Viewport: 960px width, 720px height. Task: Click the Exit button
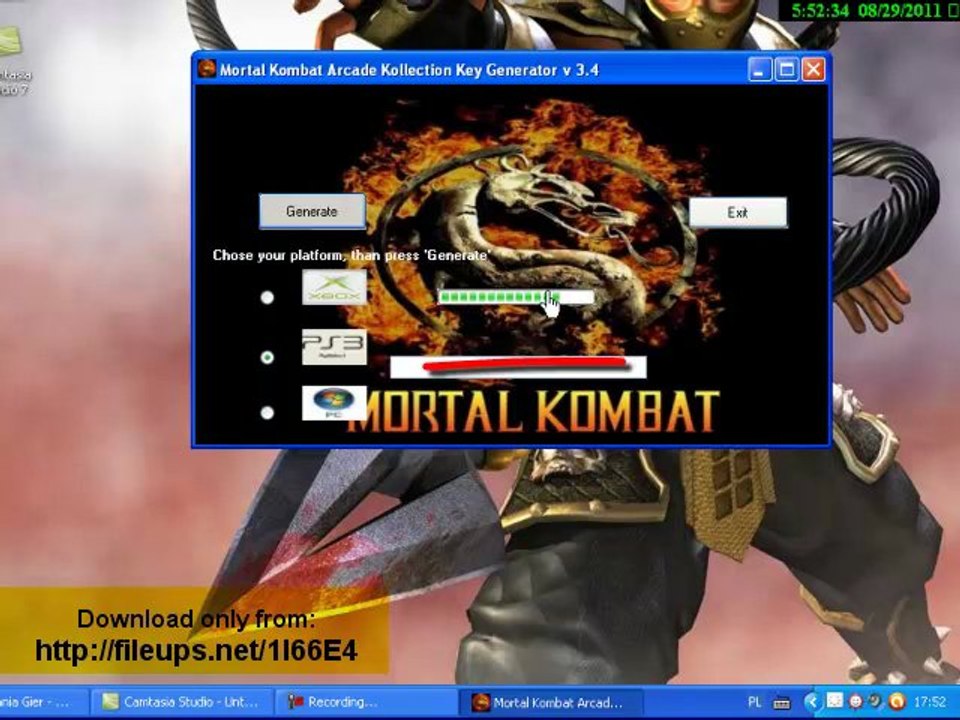pos(738,212)
